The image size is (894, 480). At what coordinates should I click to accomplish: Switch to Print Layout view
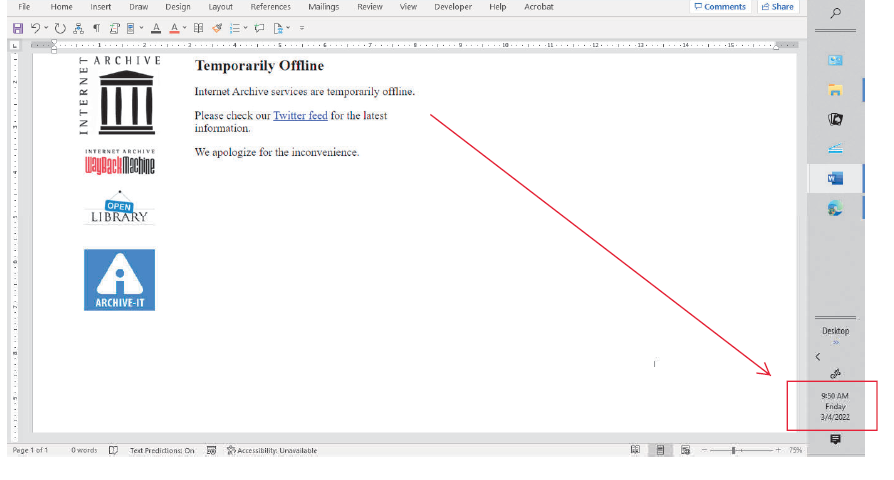660,450
